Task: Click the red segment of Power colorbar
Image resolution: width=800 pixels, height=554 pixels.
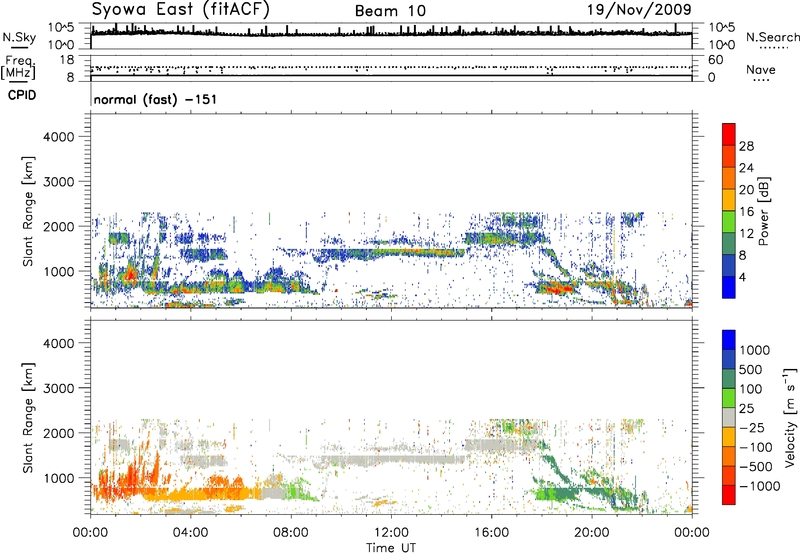Action: (729, 134)
